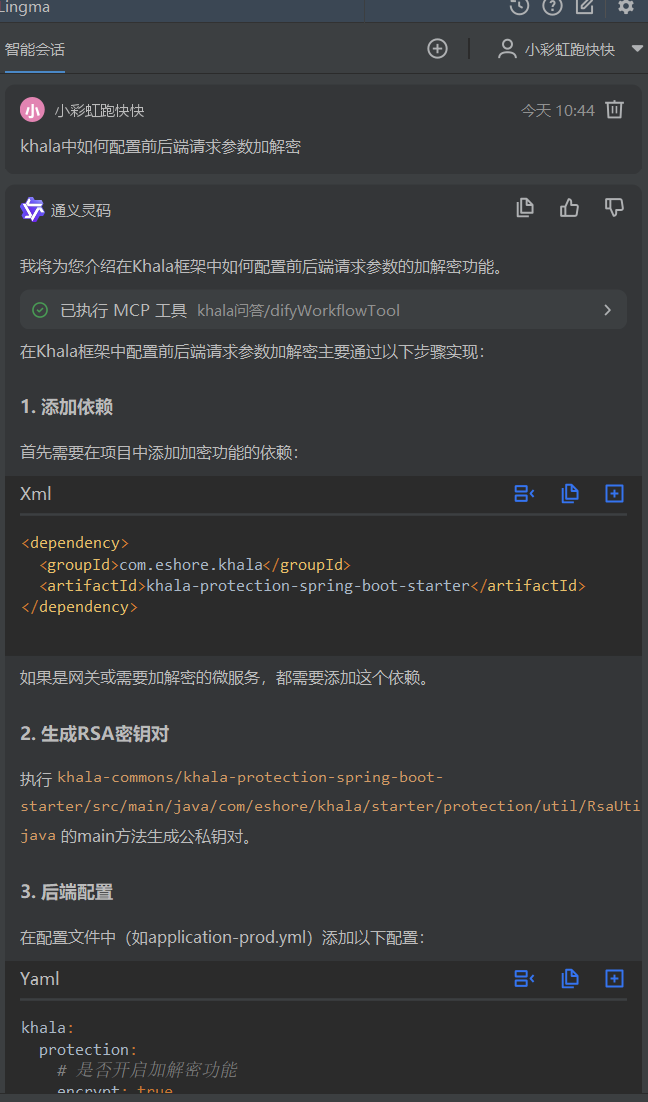This screenshot has width=648, height=1102.
Task: Open the account dropdown arrow
Action: tap(637, 48)
